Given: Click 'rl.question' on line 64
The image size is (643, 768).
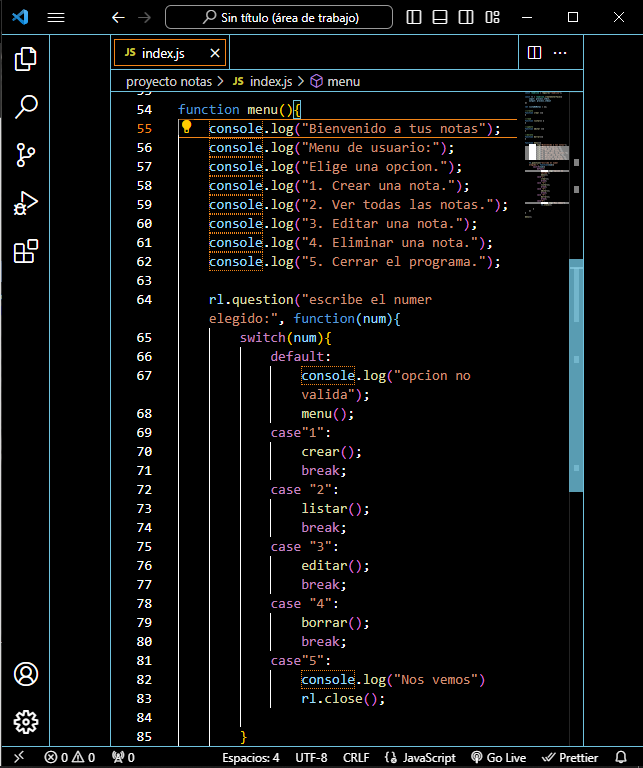Looking at the screenshot, I should click(x=251, y=300).
